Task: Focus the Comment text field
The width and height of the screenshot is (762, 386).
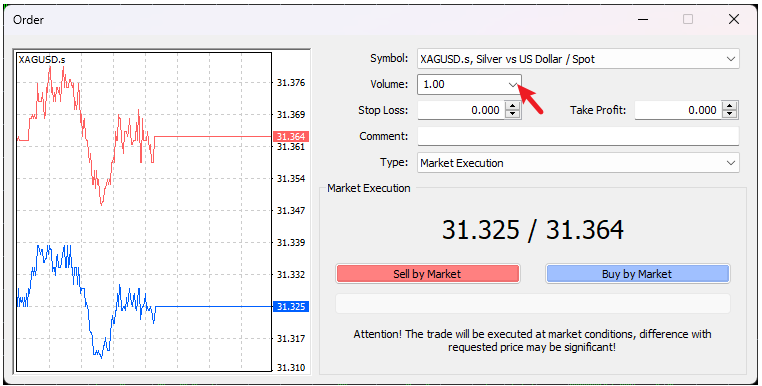Action: [x=578, y=136]
